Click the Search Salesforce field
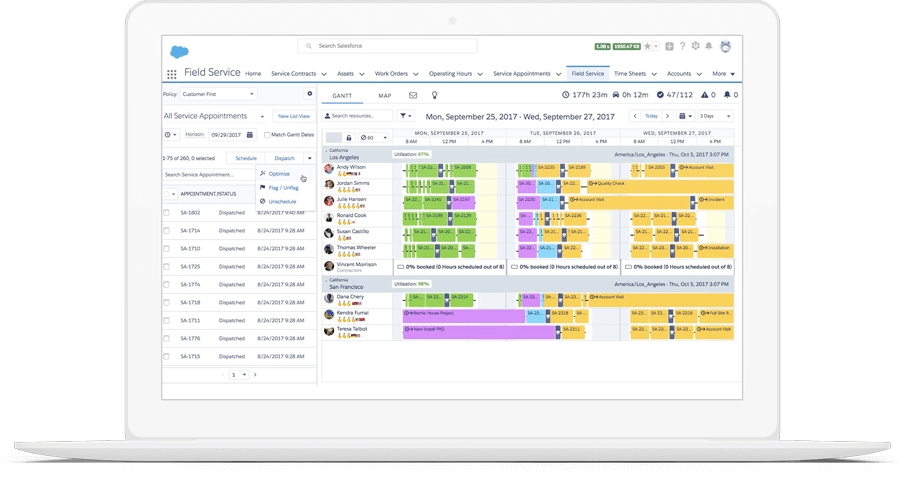The width and height of the screenshot is (910, 500). [x=388, y=46]
